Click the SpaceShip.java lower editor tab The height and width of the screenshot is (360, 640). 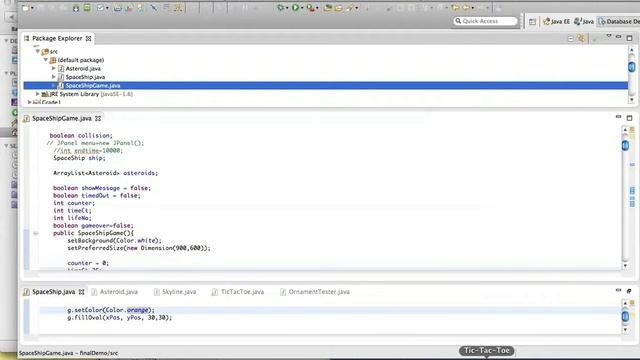pyautogui.click(x=53, y=292)
